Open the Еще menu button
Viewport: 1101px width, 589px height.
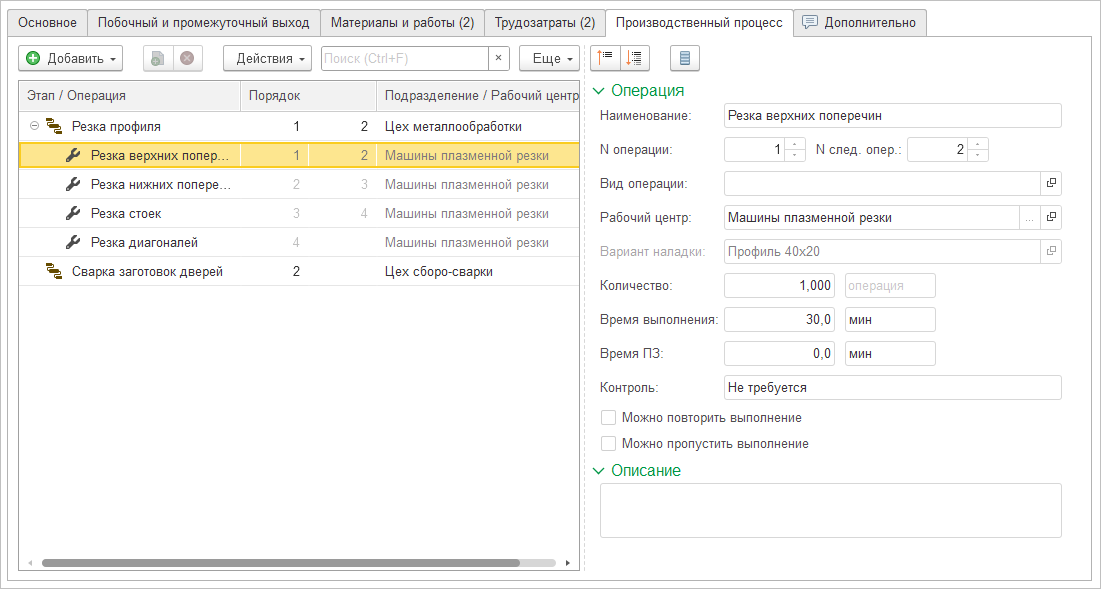click(x=549, y=59)
